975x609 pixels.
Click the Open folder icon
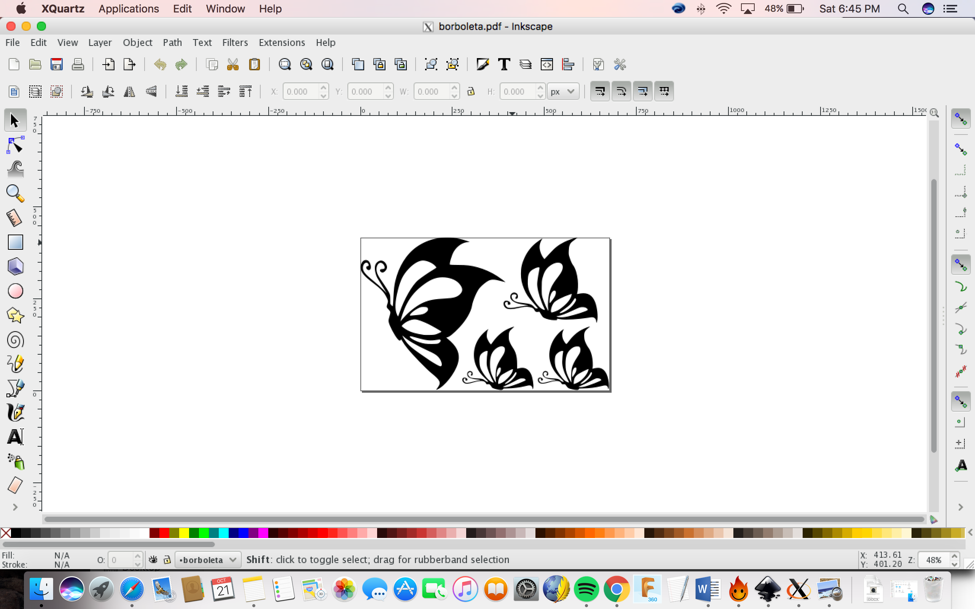click(35, 64)
